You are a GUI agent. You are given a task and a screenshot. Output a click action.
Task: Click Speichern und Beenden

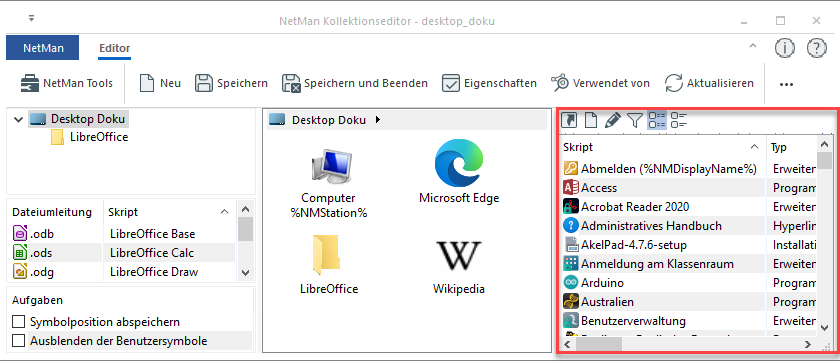[355, 84]
